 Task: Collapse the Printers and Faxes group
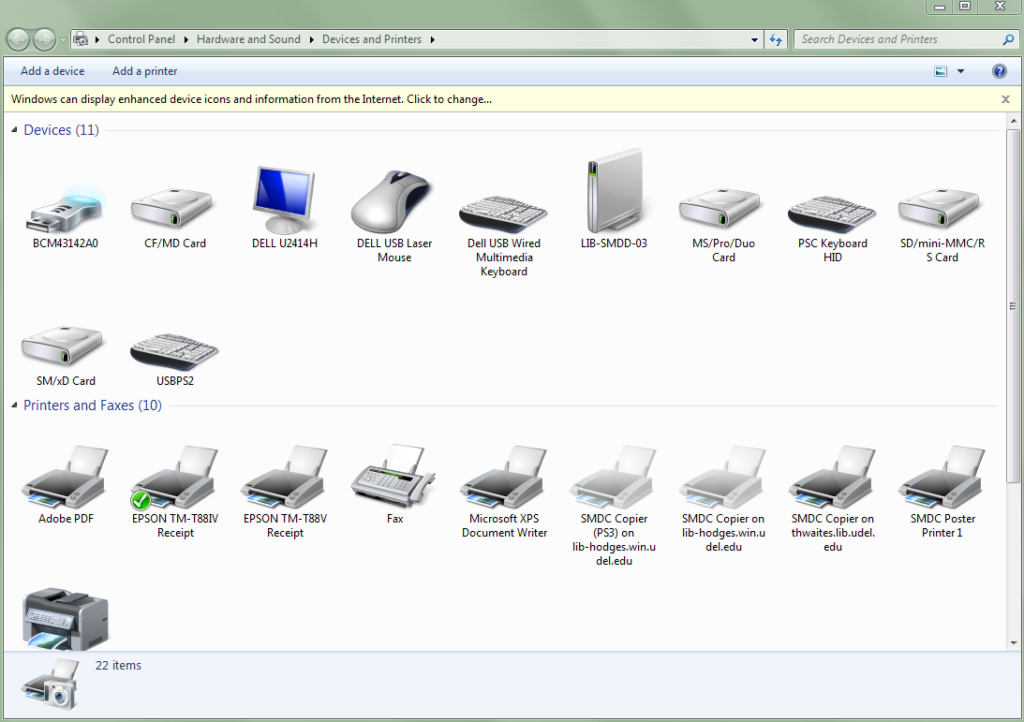[15, 406]
